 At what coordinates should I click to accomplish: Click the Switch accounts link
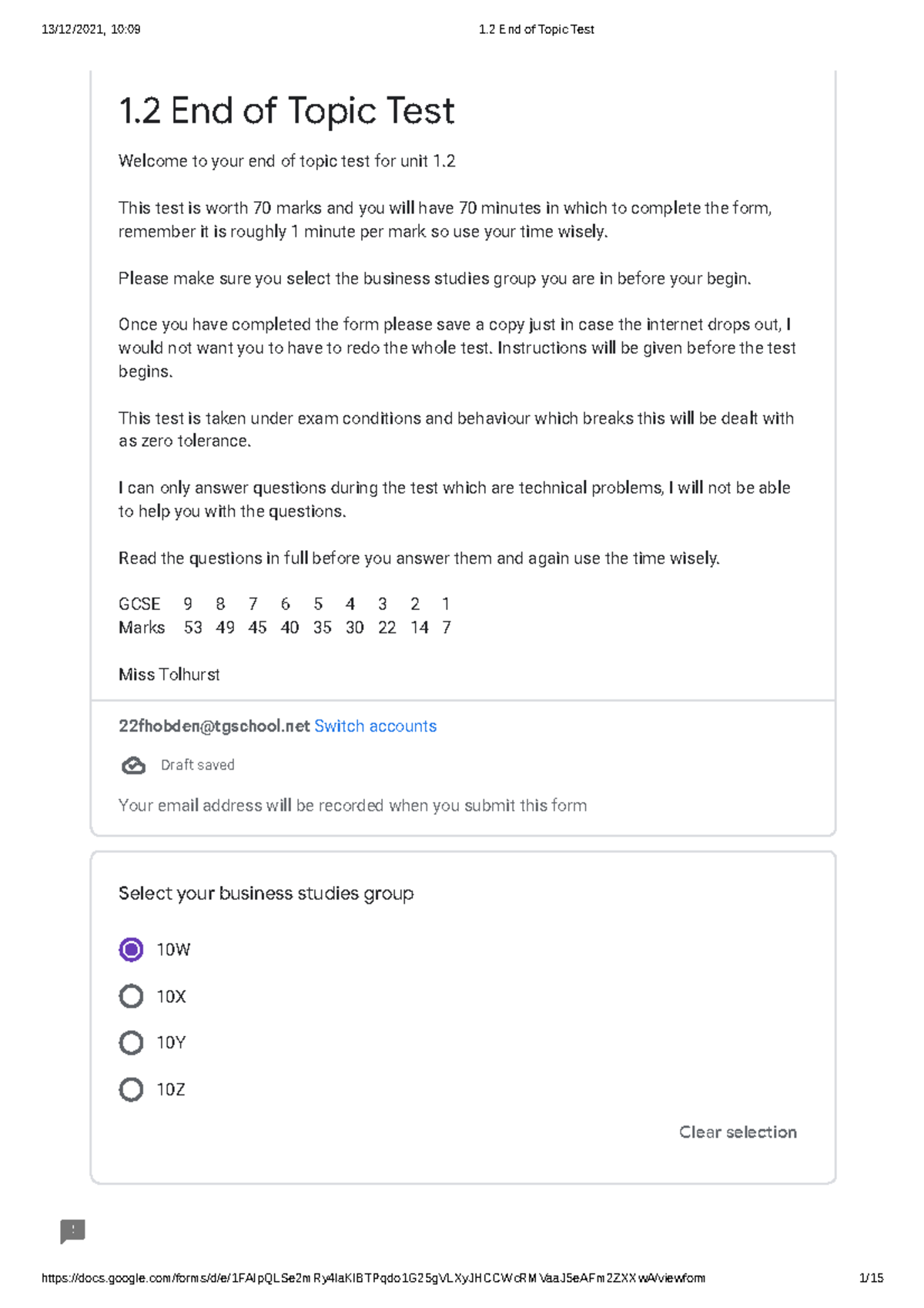tap(375, 726)
